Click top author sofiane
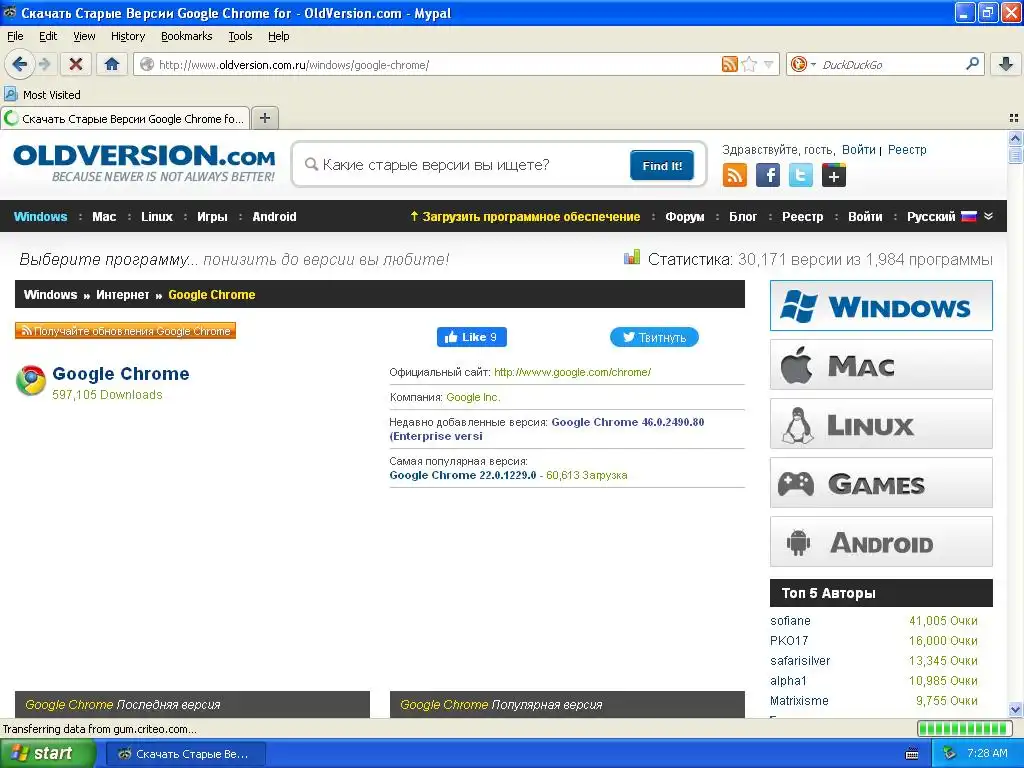The image size is (1024, 768). 790,620
